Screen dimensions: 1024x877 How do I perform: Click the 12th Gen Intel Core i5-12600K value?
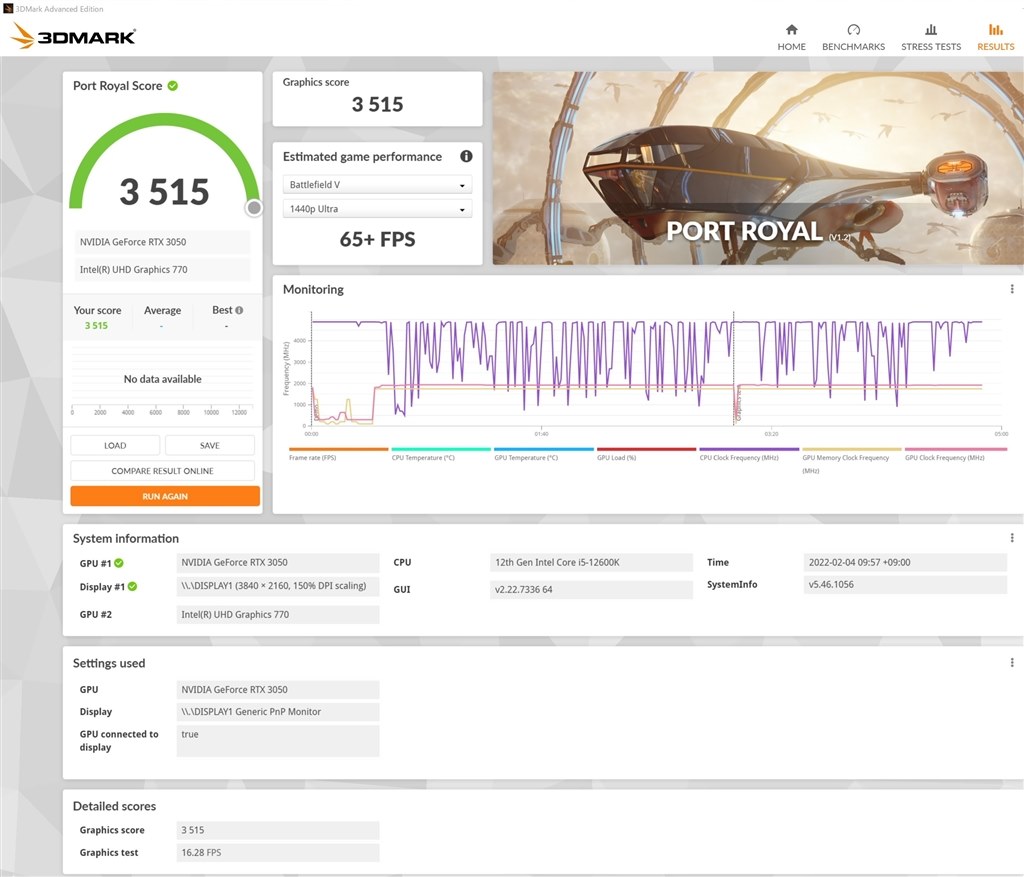[591, 562]
